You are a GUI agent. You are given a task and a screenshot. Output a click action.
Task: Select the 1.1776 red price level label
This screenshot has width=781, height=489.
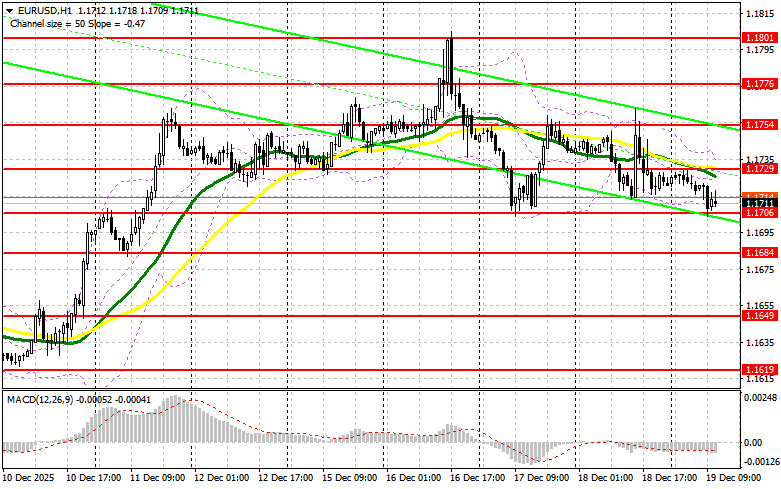point(759,85)
